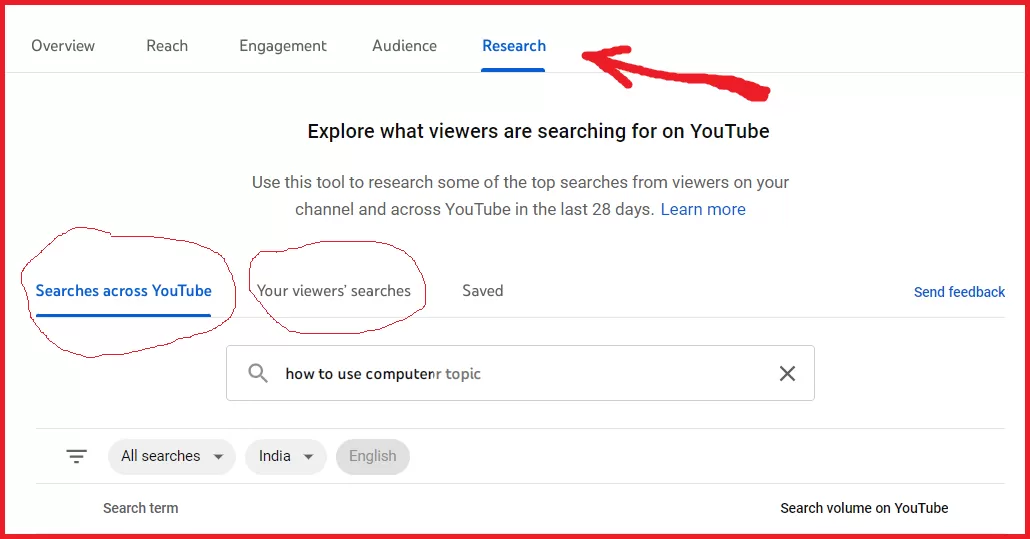Open the Saved searches tab

pyautogui.click(x=483, y=291)
